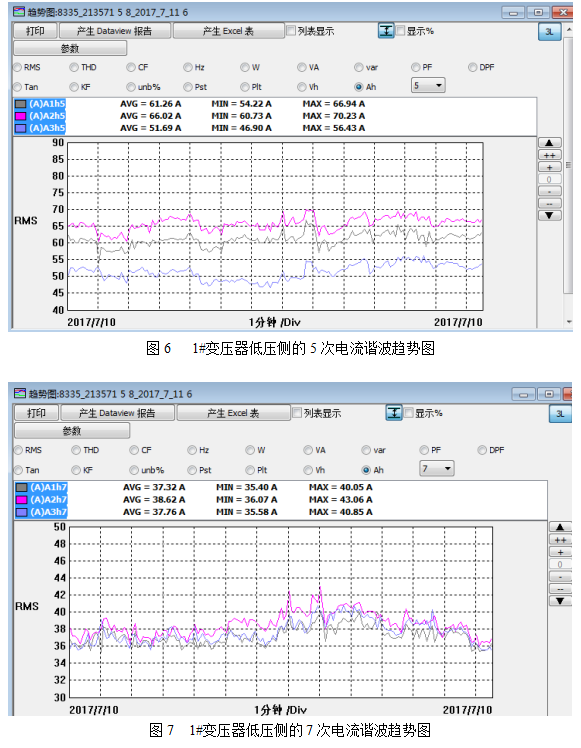Click 产生 Excel 表 in bottom window
This screenshot has height=748, width=581.
(233, 413)
